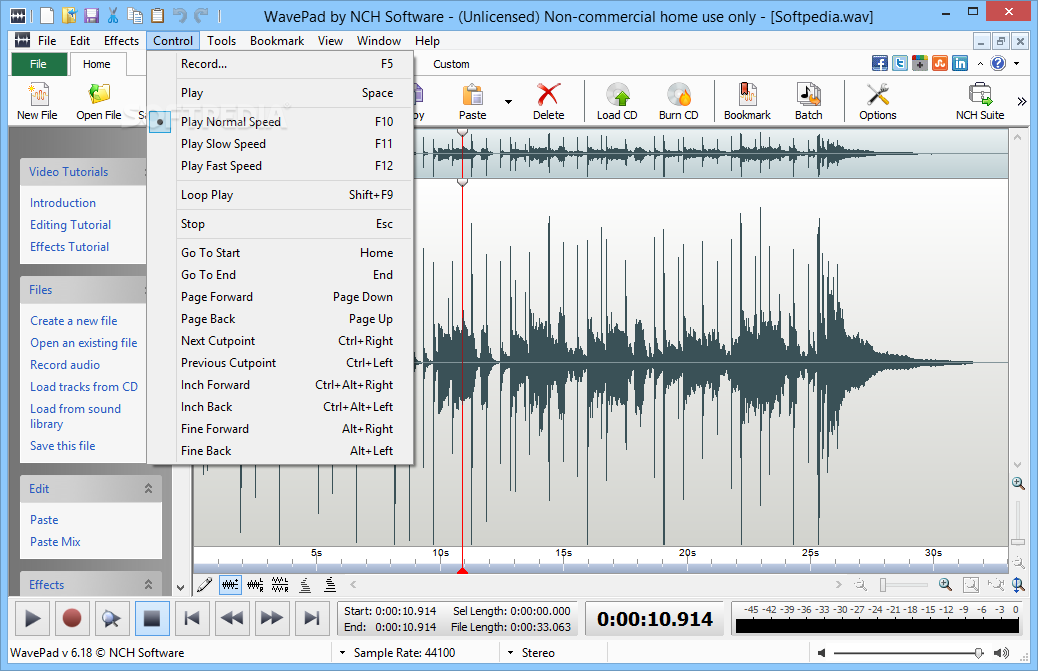Open dropdown arrow next to help icon
1038x671 pixels.
pyautogui.click(x=1016, y=64)
